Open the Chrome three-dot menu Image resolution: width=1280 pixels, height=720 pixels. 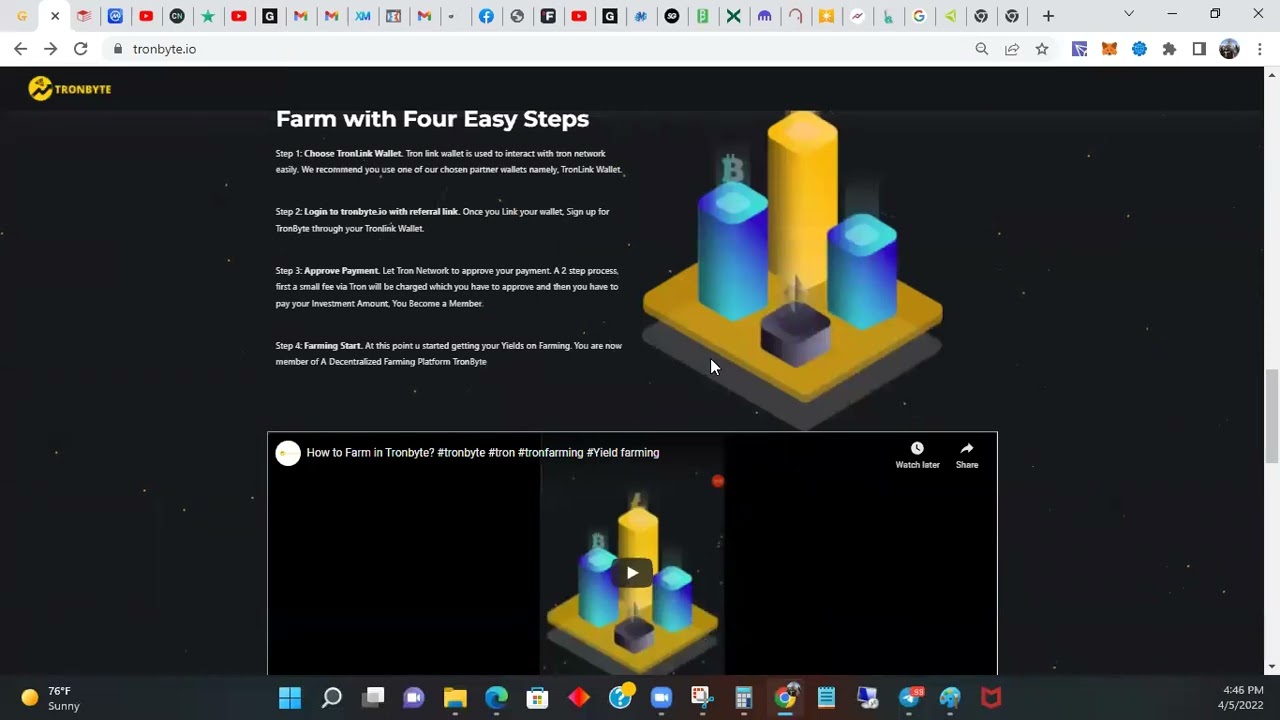(1259, 49)
